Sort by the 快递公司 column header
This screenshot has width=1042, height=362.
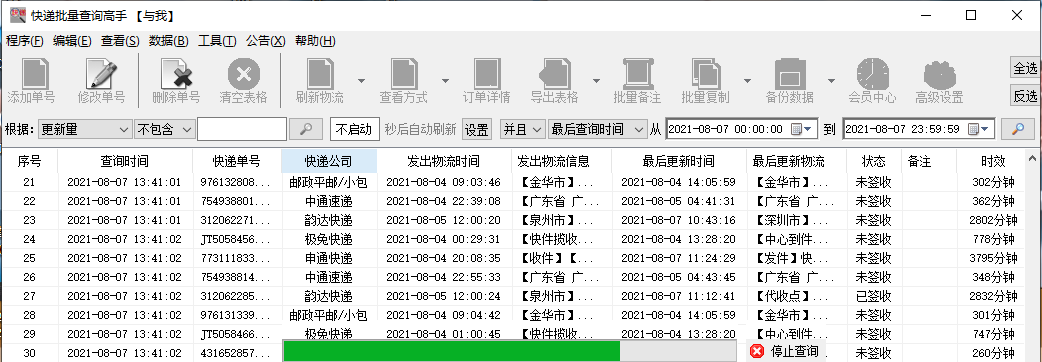point(329,161)
